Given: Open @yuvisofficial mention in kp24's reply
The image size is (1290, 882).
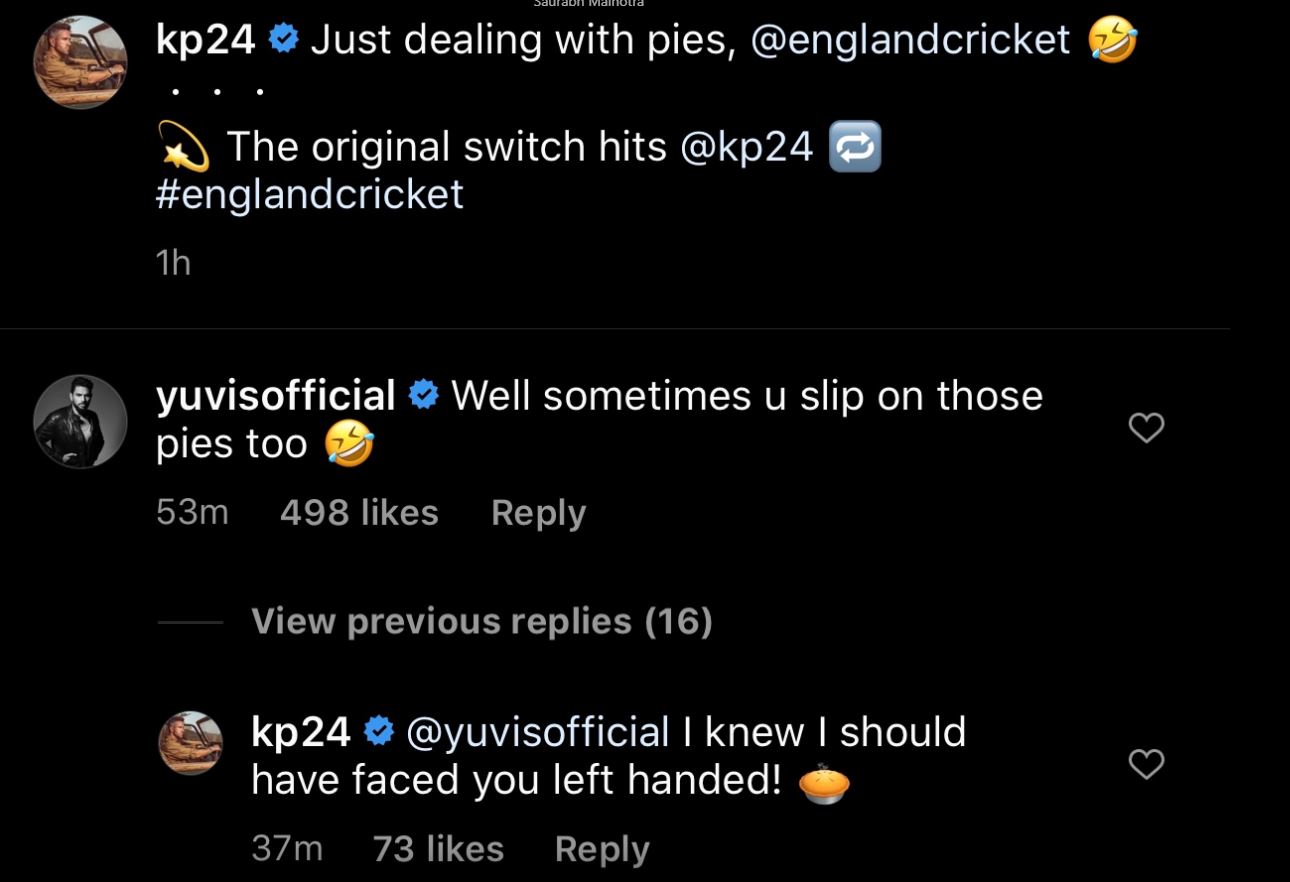Looking at the screenshot, I should coord(538,732).
